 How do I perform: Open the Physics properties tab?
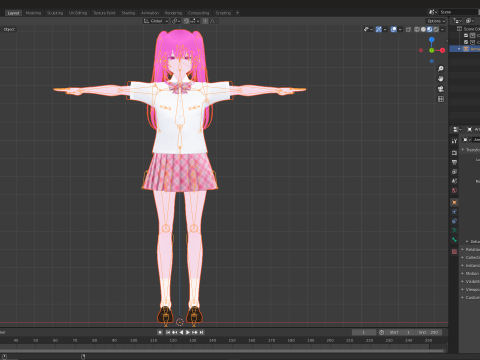coord(454,212)
